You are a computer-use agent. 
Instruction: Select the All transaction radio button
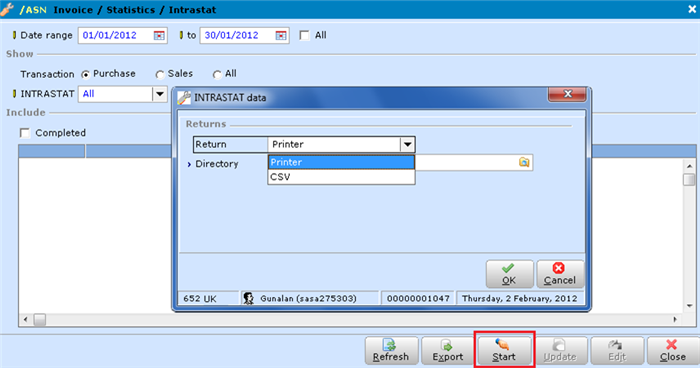(217, 75)
